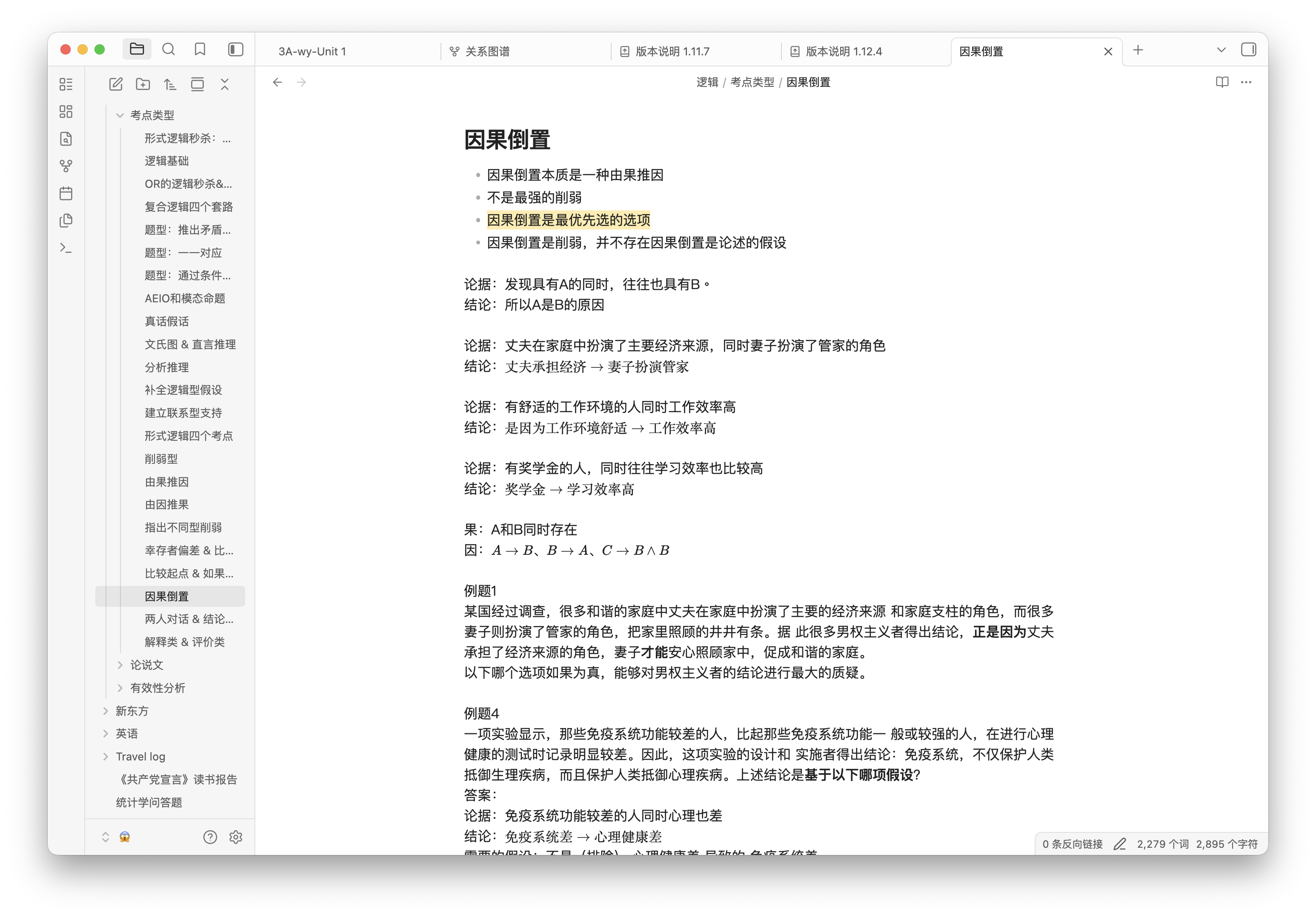Viewport: 1316px width, 918px height.
Task: Create a new note with the pencil icon
Action: coord(116,84)
